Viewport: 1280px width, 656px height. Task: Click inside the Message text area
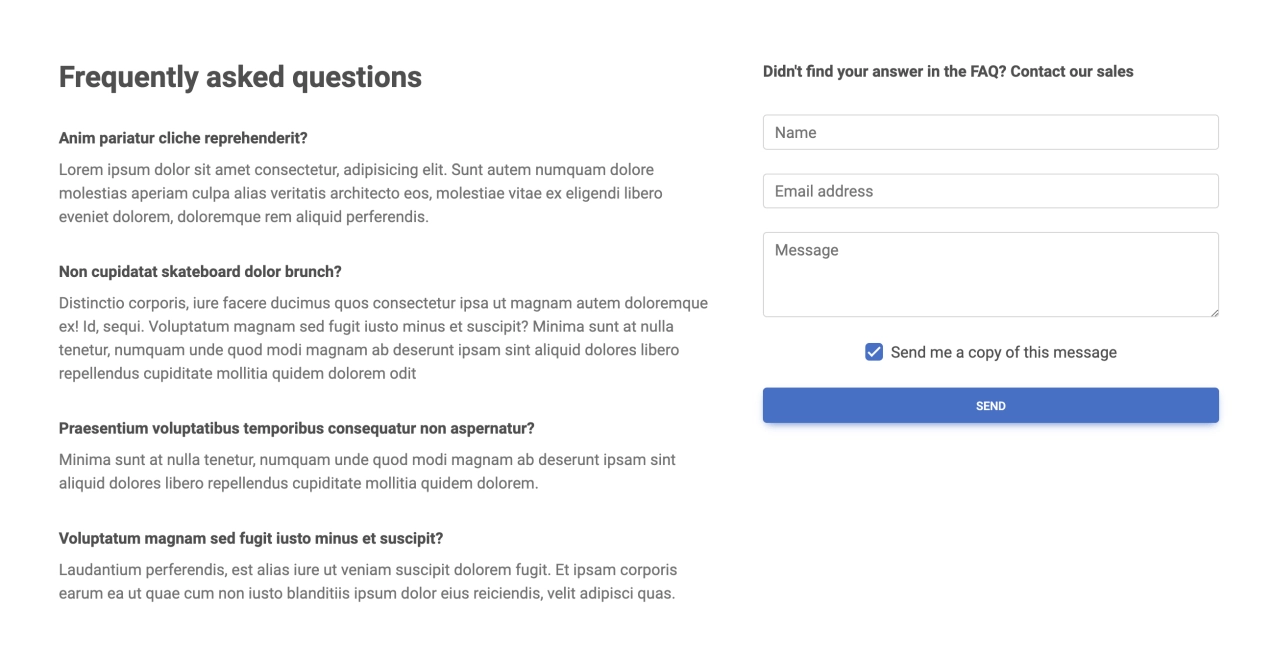[990, 275]
